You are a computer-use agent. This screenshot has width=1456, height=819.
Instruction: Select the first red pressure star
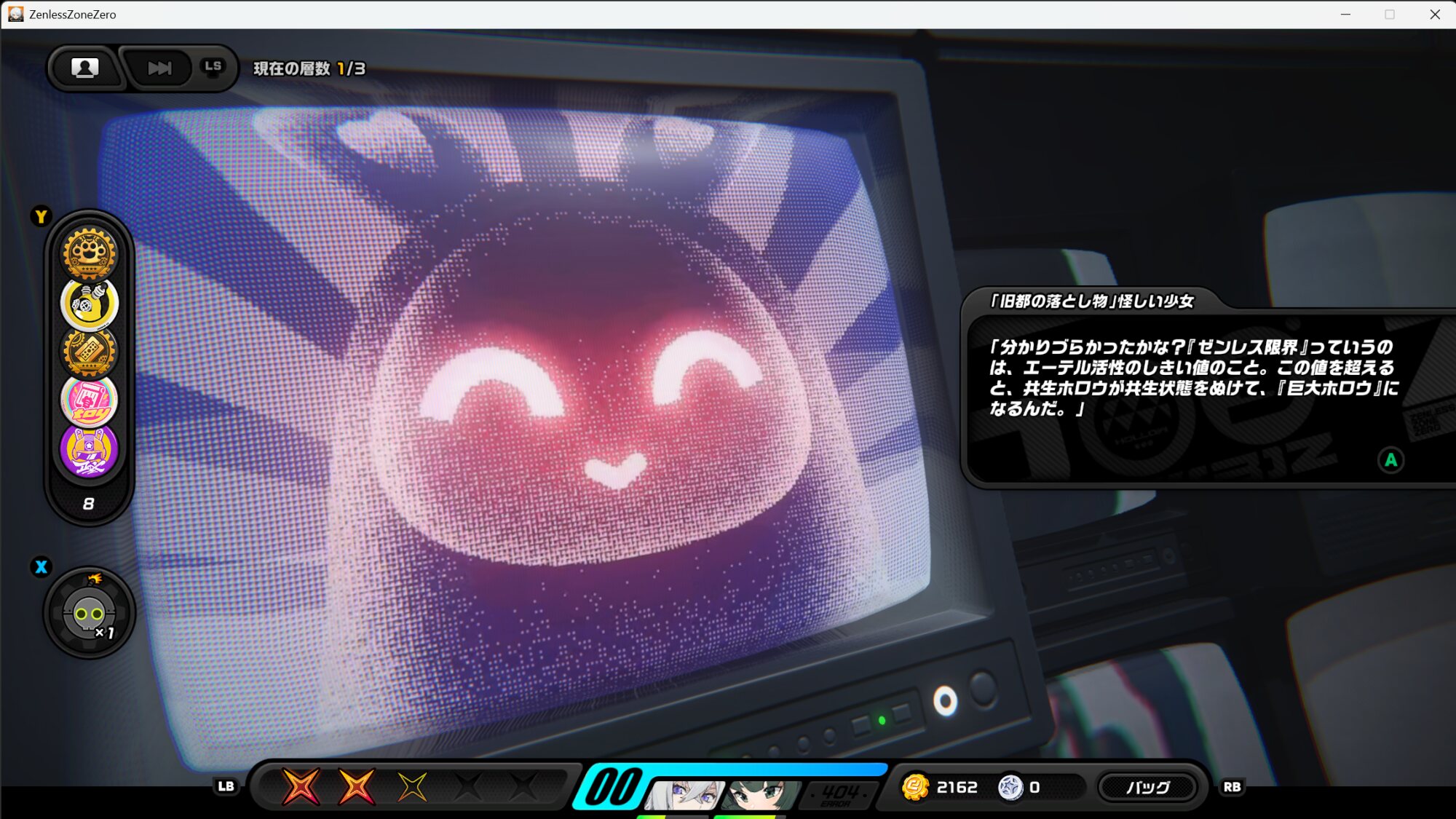point(301,787)
